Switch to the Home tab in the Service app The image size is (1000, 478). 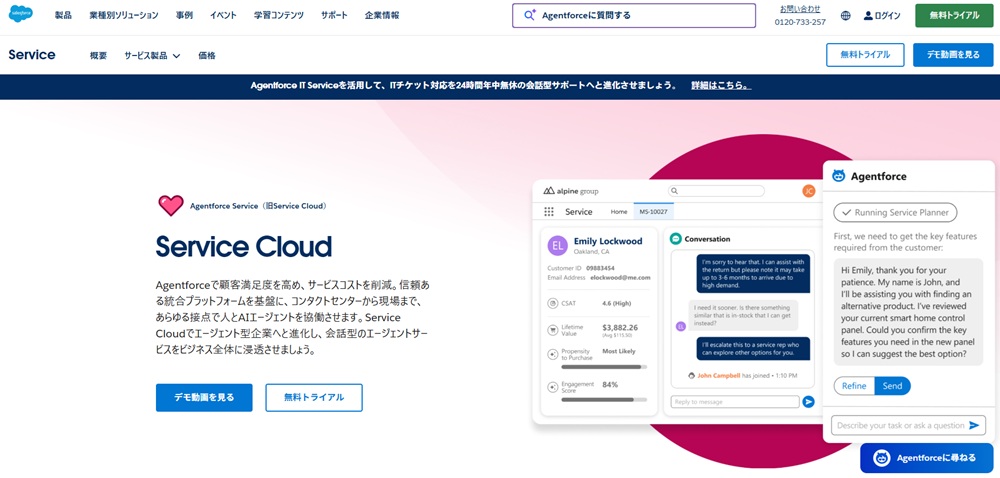(x=619, y=212)
